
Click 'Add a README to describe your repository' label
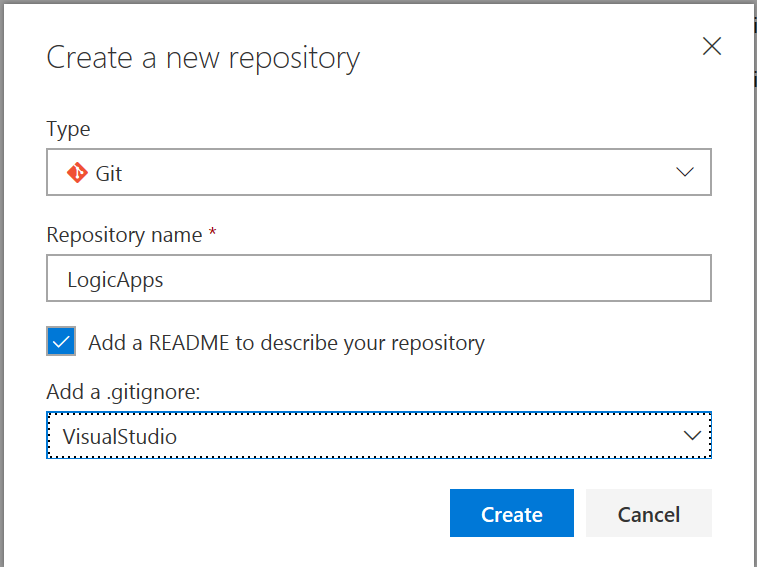coord(286,343)
